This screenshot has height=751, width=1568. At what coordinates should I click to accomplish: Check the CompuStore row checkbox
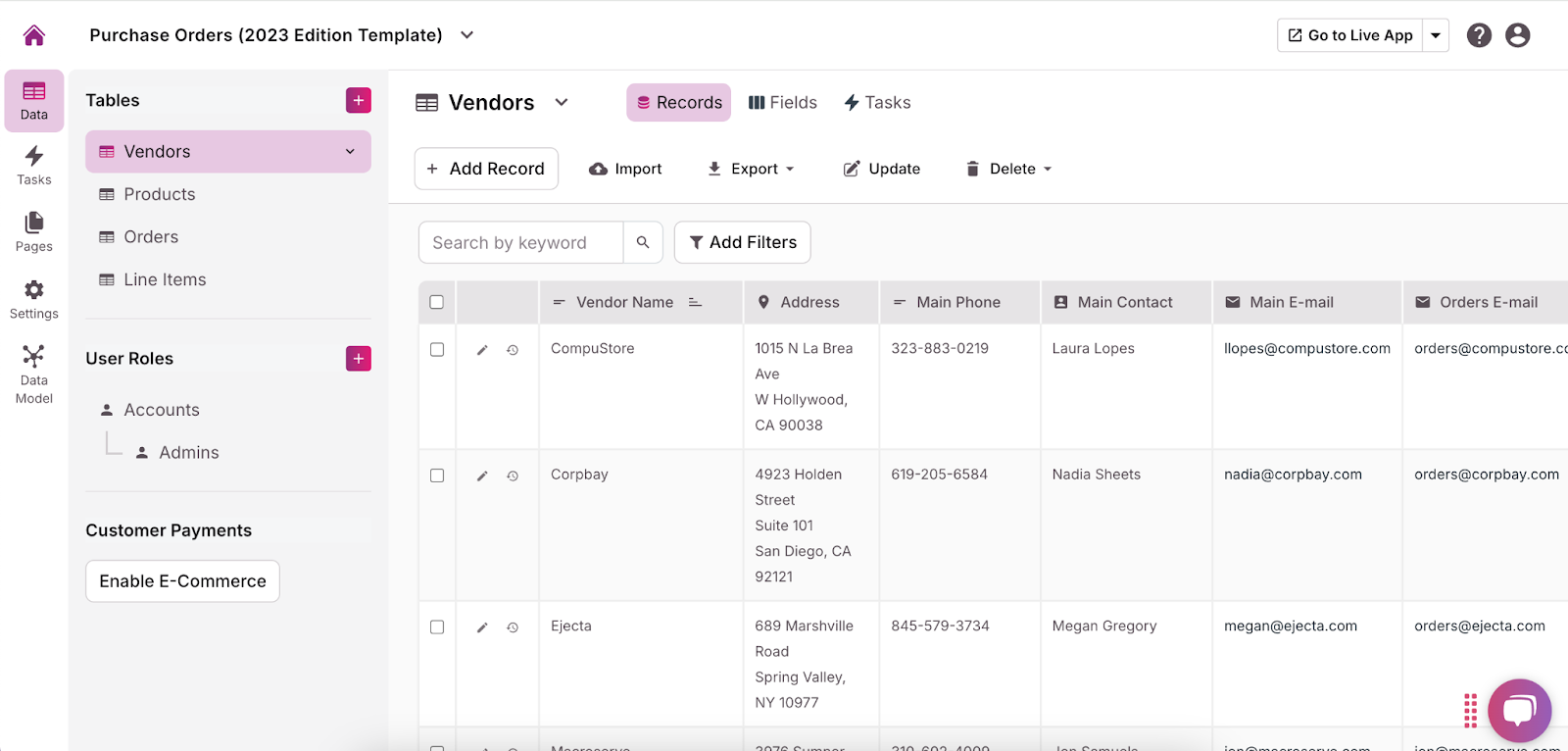437,350
